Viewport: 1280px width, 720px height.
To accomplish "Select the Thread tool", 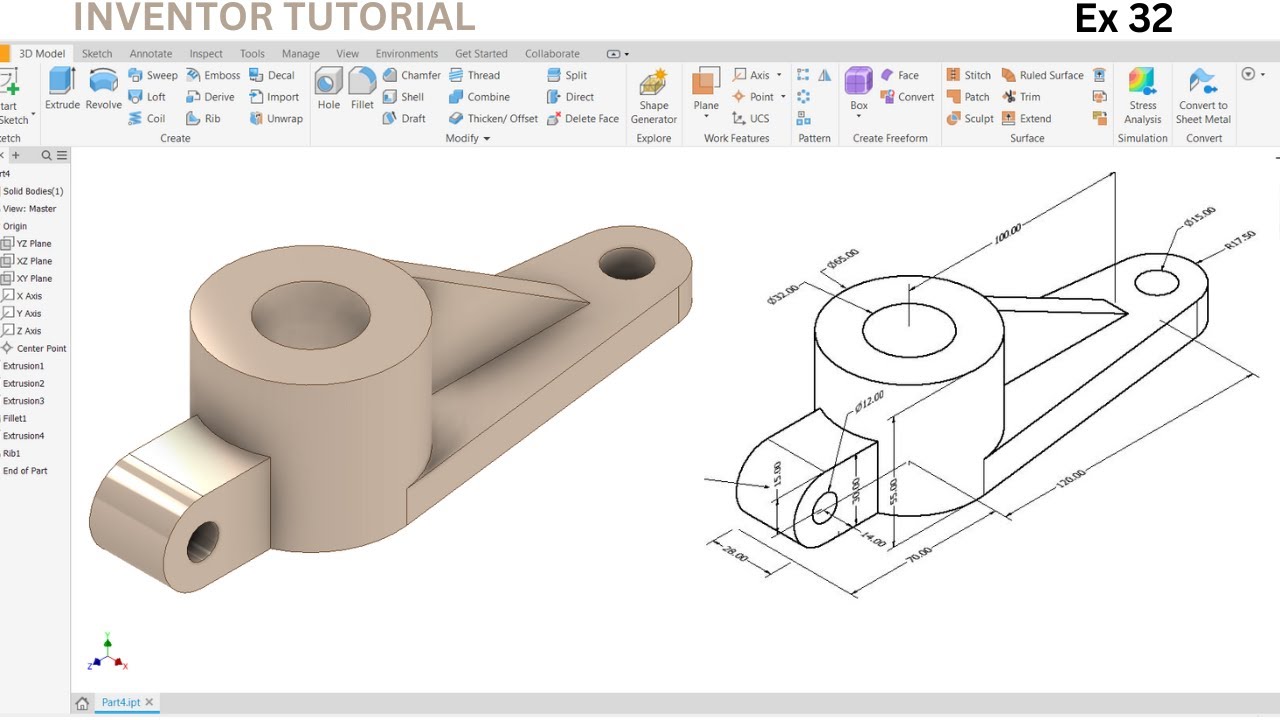I will point(474,75).
